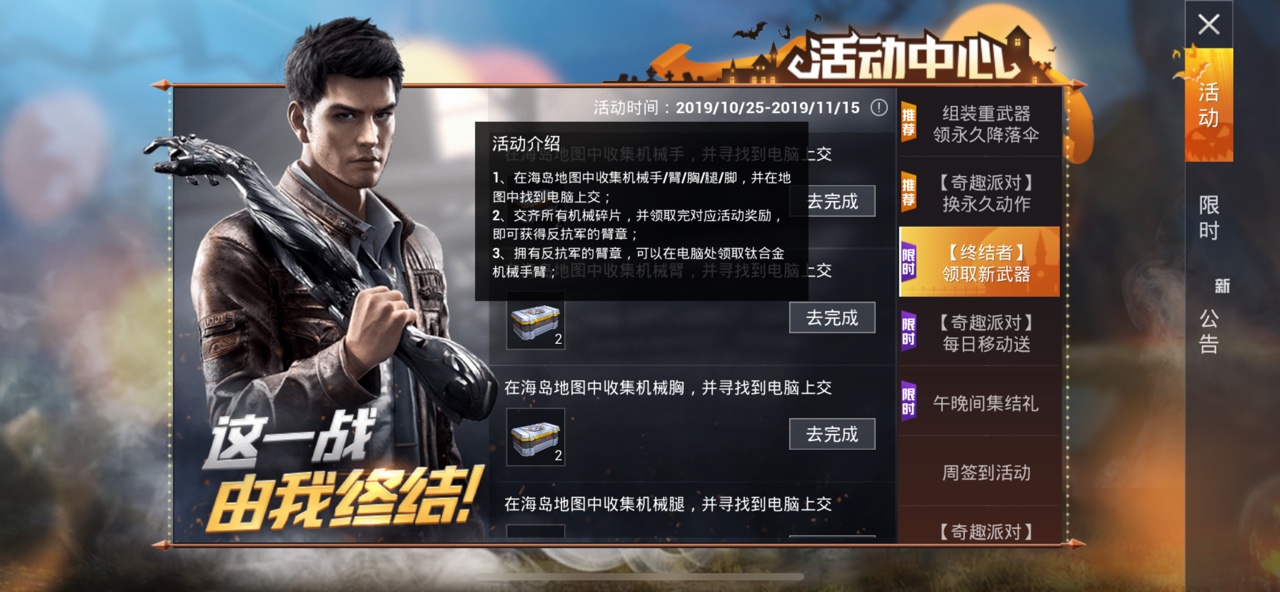Viewport: 1280px width, 592px height.
Task: Open 周签到活动 entry
Action: click(979, 471)
